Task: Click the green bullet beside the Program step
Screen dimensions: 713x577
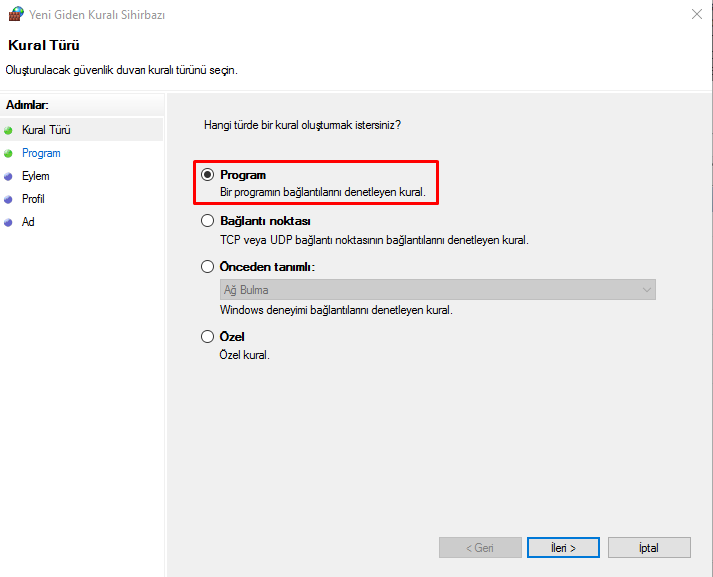Action: pos(9,153)
